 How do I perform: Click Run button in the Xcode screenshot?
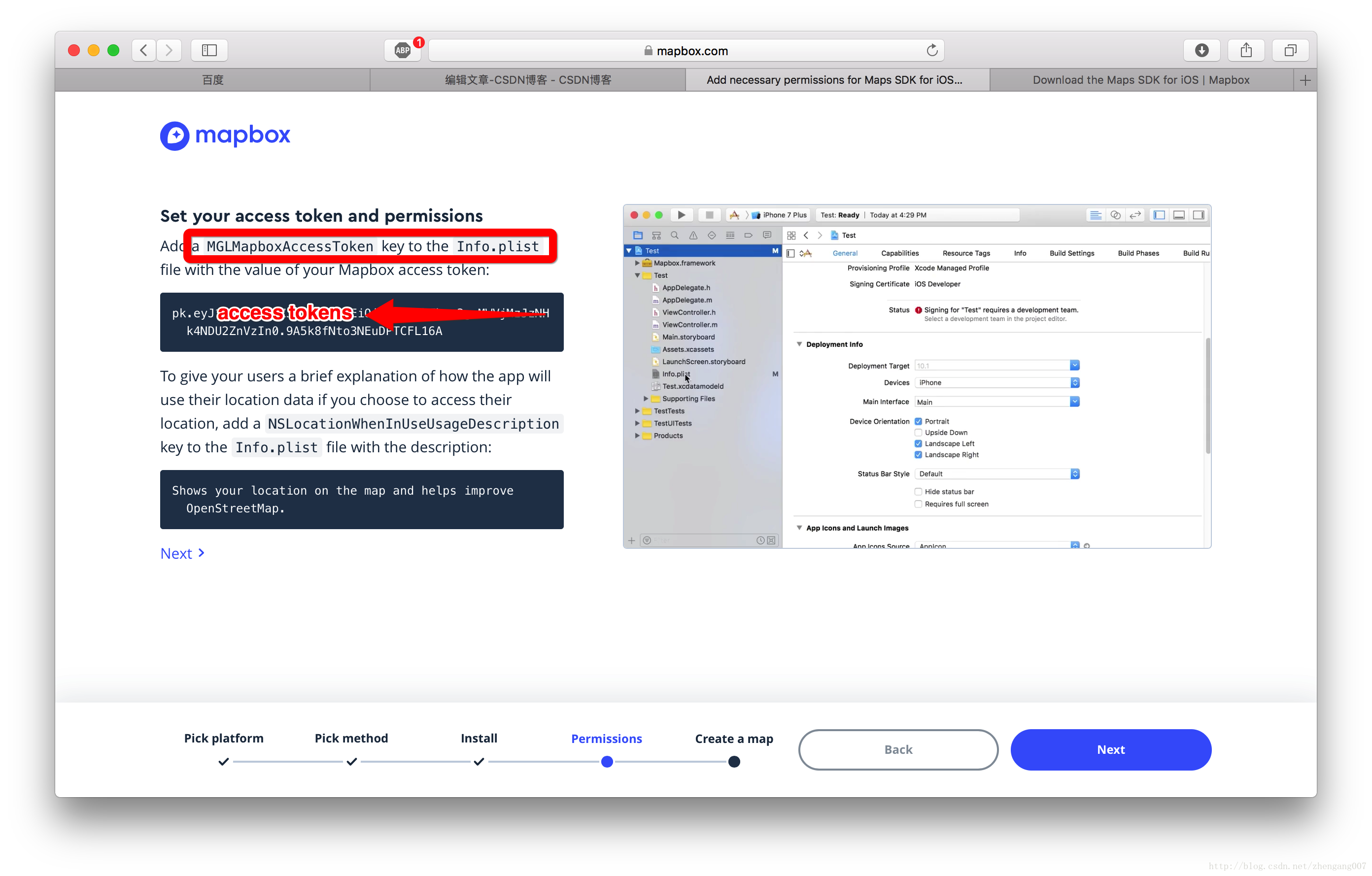point(682,215)
